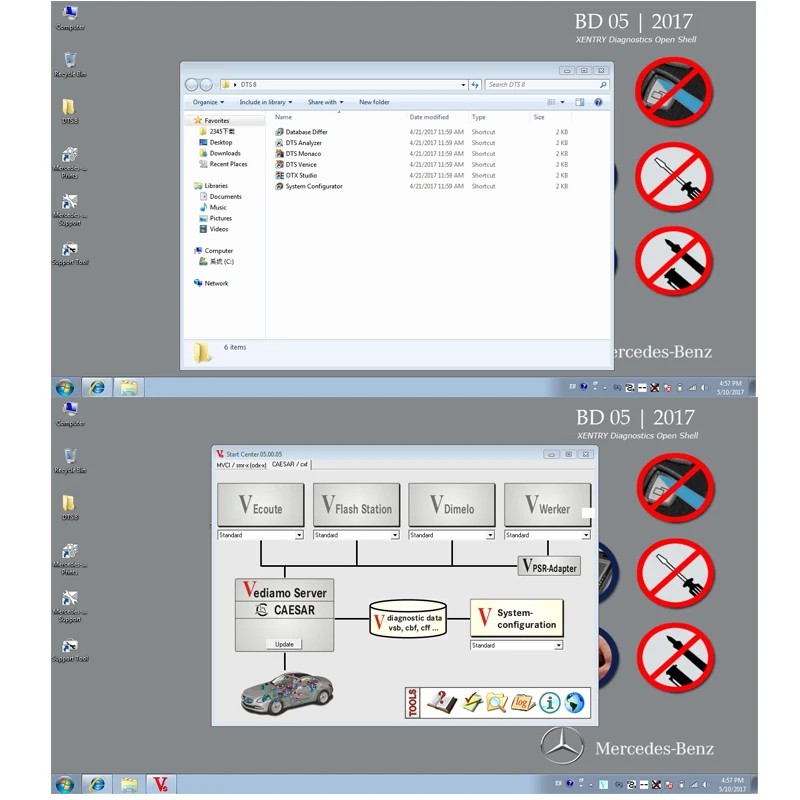Click DTS8 folder desktop icon in lower screenshot
This screenshot has height=800, width=800.
coord(70,508)
